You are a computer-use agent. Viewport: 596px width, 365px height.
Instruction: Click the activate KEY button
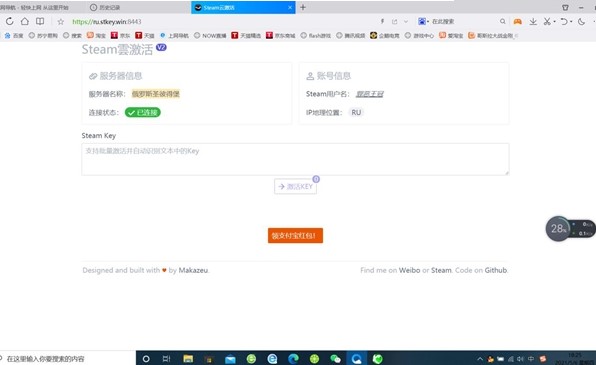pyautogui.click(x=295, y=186)
